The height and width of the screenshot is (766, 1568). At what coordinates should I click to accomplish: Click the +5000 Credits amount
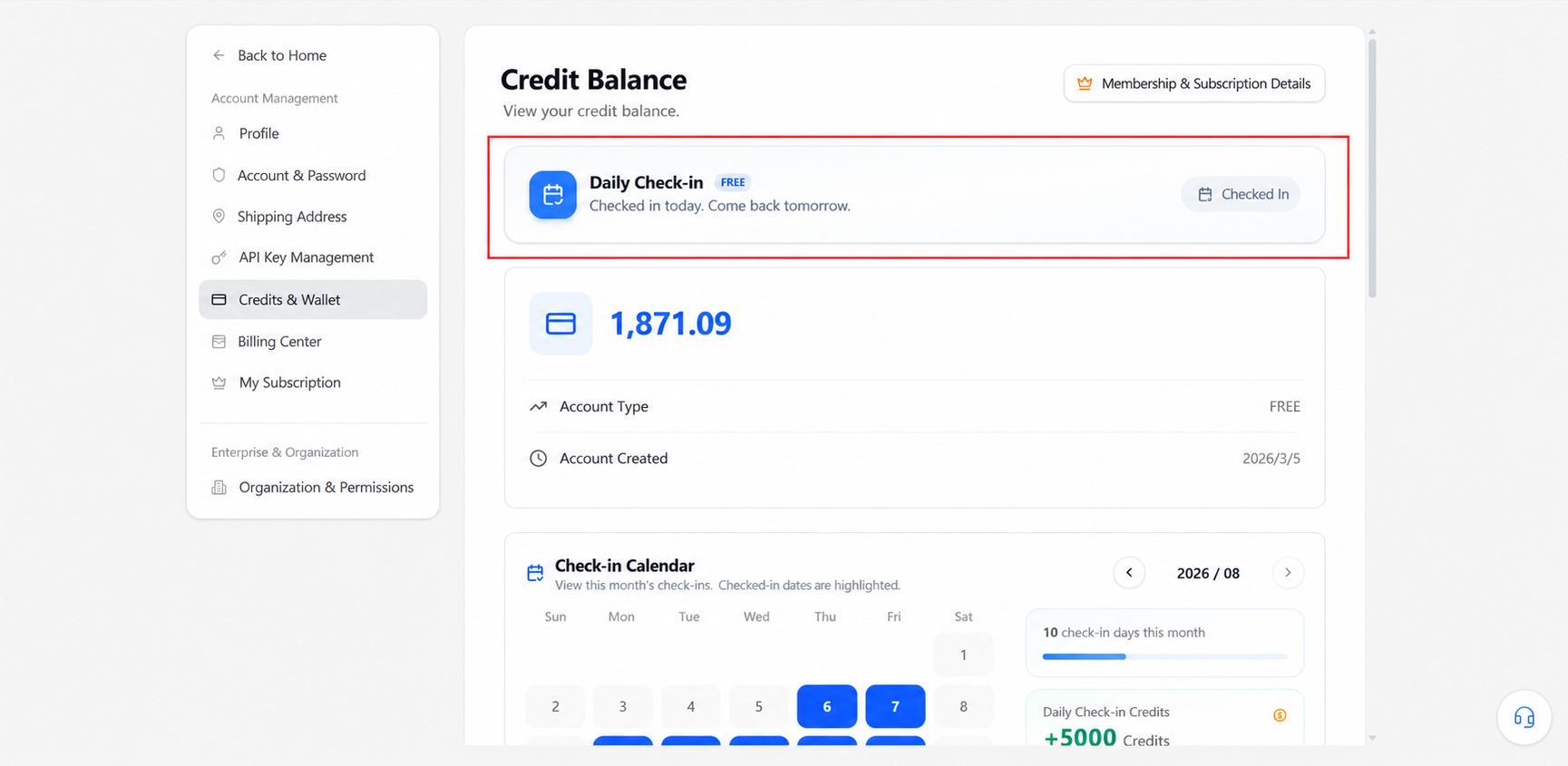1106,738
